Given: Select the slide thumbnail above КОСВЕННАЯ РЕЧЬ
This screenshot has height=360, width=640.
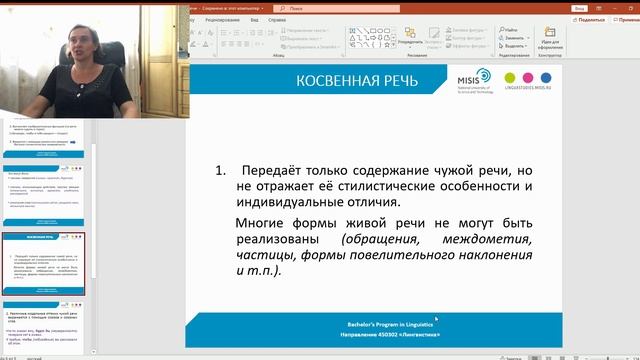Looking at the screenshot, I should click(44, 196).
